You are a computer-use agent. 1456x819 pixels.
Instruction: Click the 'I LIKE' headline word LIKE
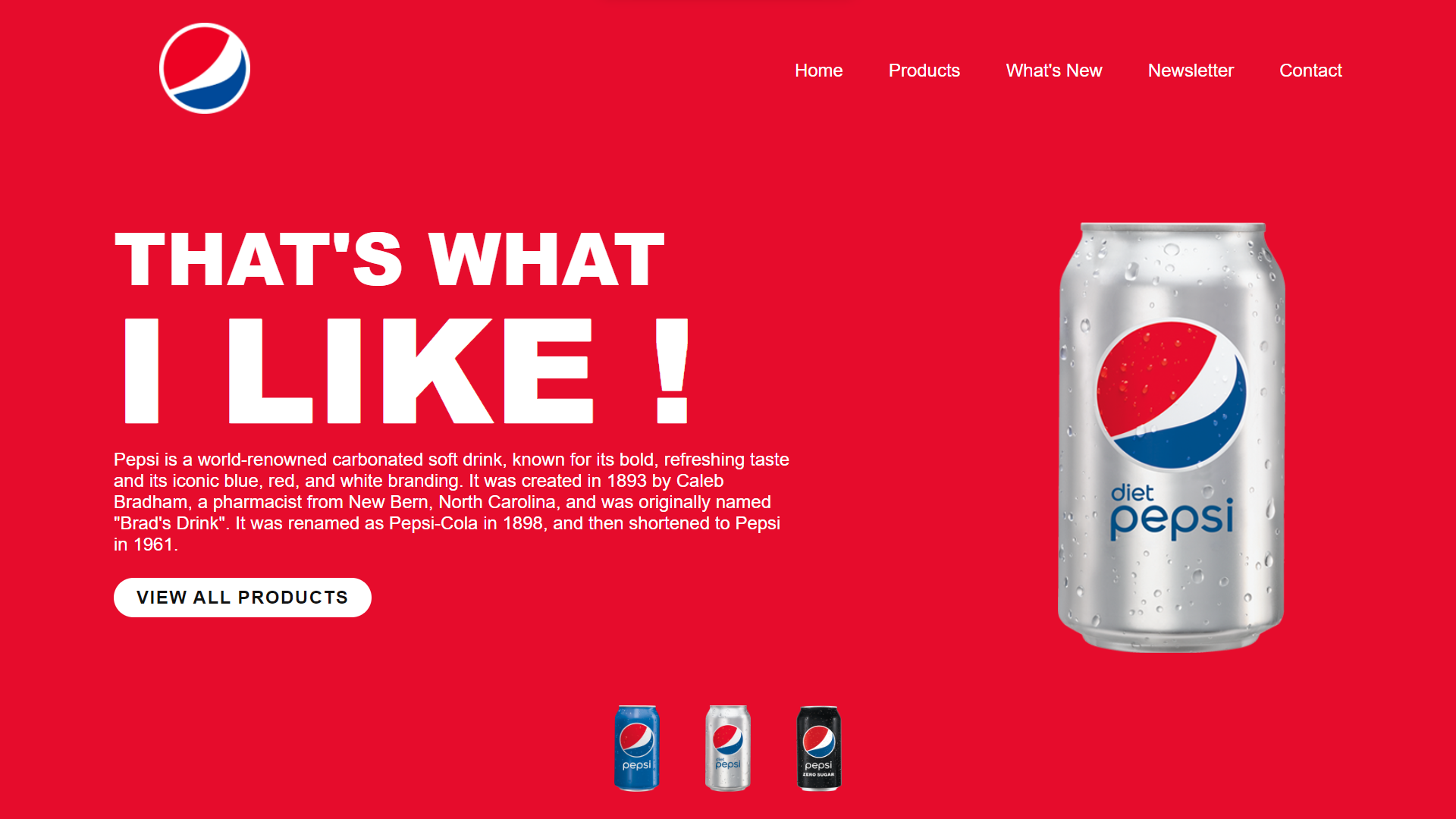(410, 370)
